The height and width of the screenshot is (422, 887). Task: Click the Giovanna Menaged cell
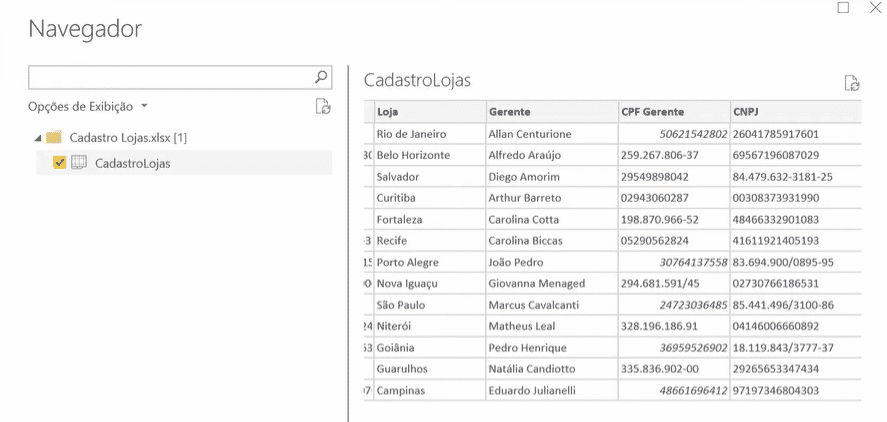(552, 283)
